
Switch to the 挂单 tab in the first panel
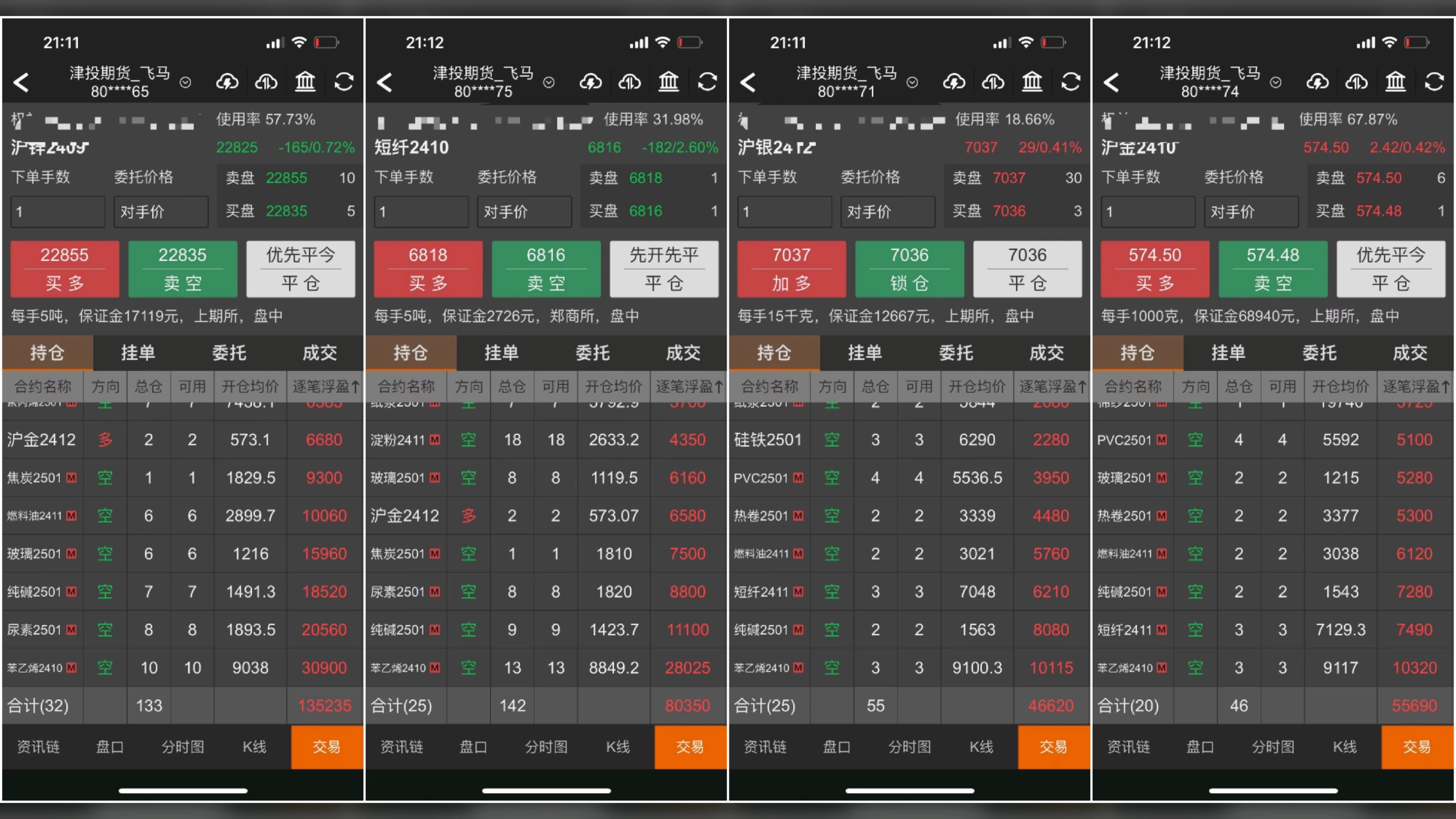tap(138, 353)
